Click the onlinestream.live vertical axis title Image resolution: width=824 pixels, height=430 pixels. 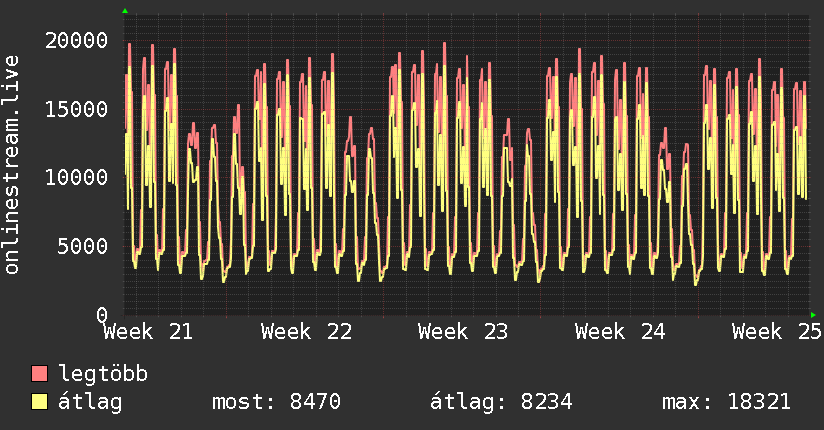pyautogui.click(x=11, y=165)
